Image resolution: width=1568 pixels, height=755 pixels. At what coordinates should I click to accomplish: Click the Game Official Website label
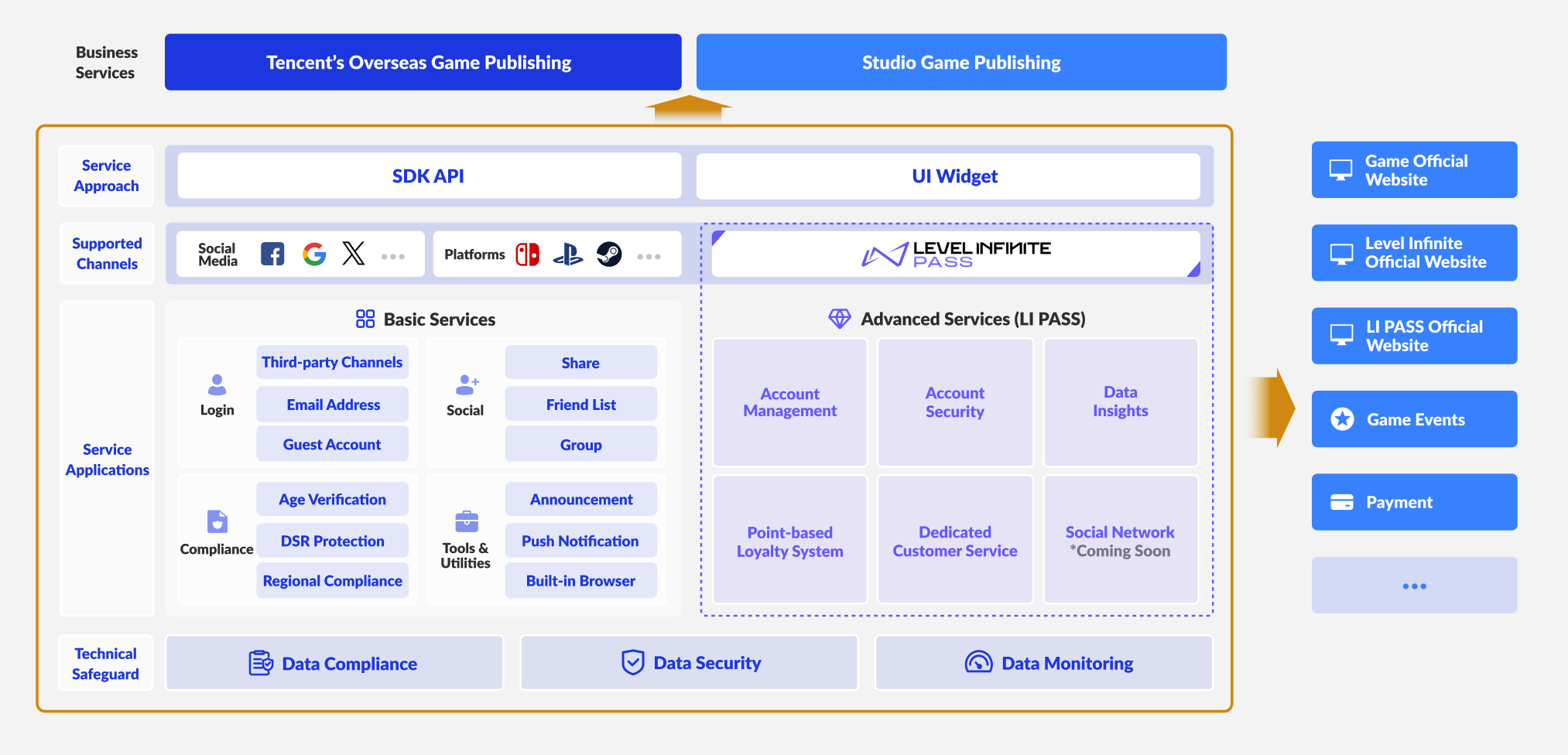tap(1416, 170)
